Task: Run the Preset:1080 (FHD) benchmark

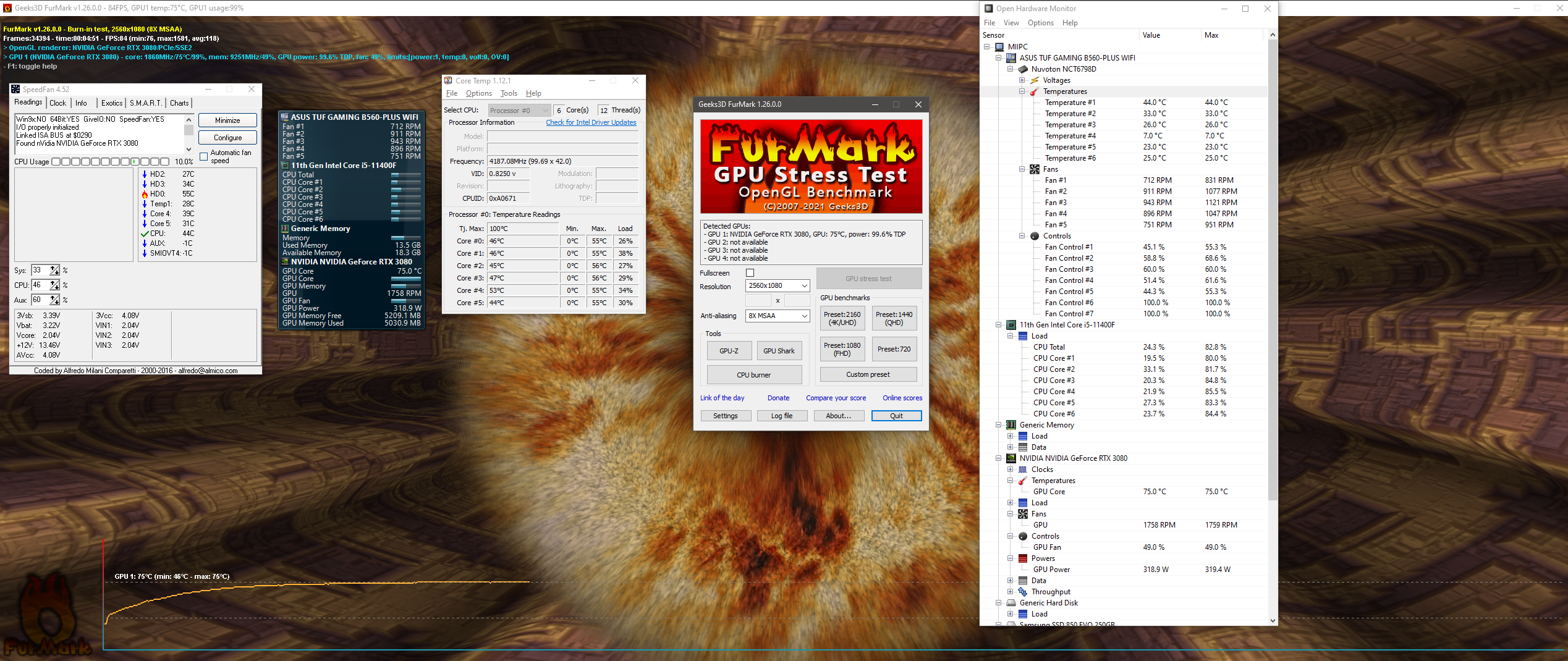Action: tap(842, 350)
